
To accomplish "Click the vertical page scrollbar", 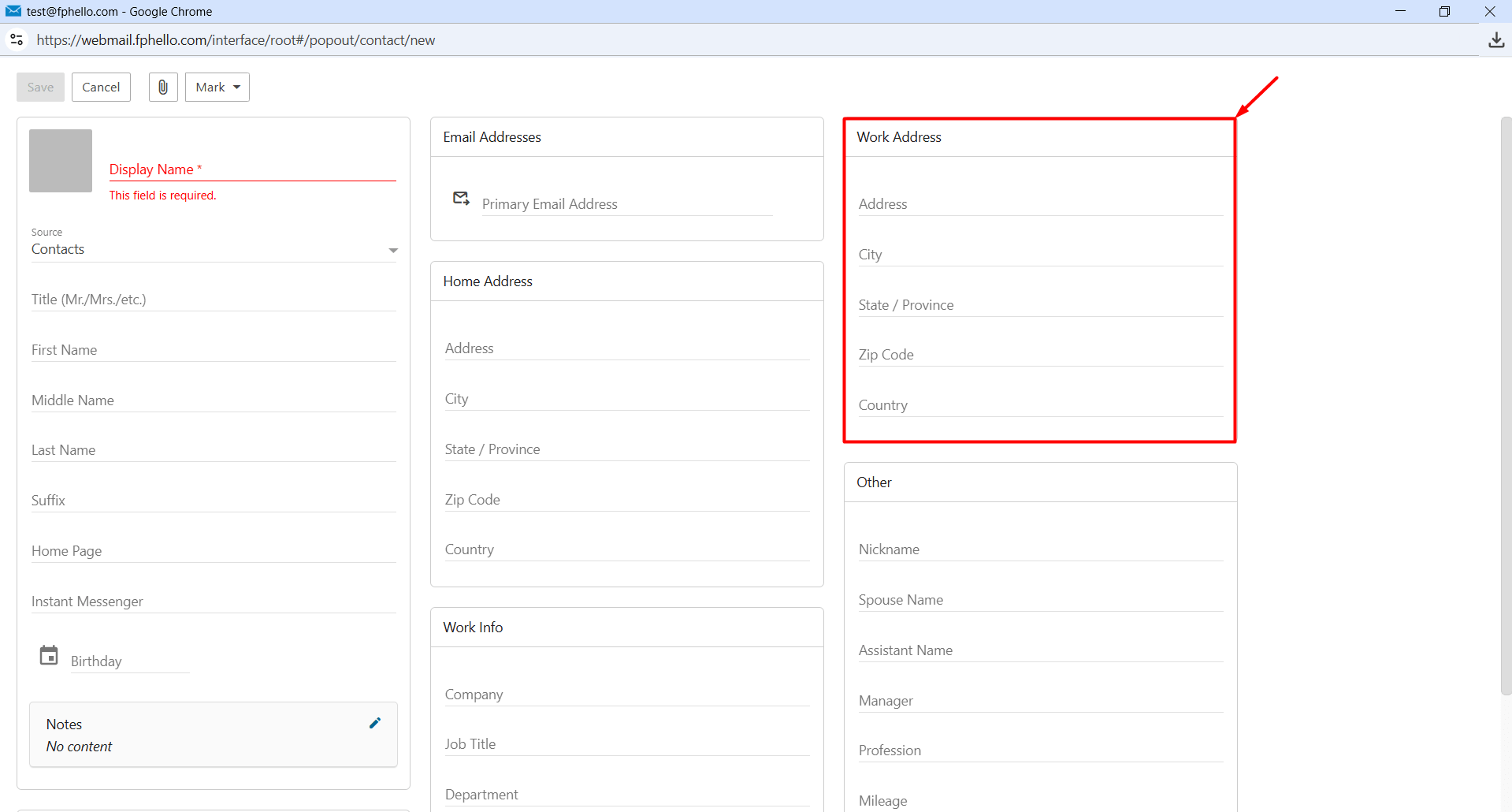I will [1506, 406].
